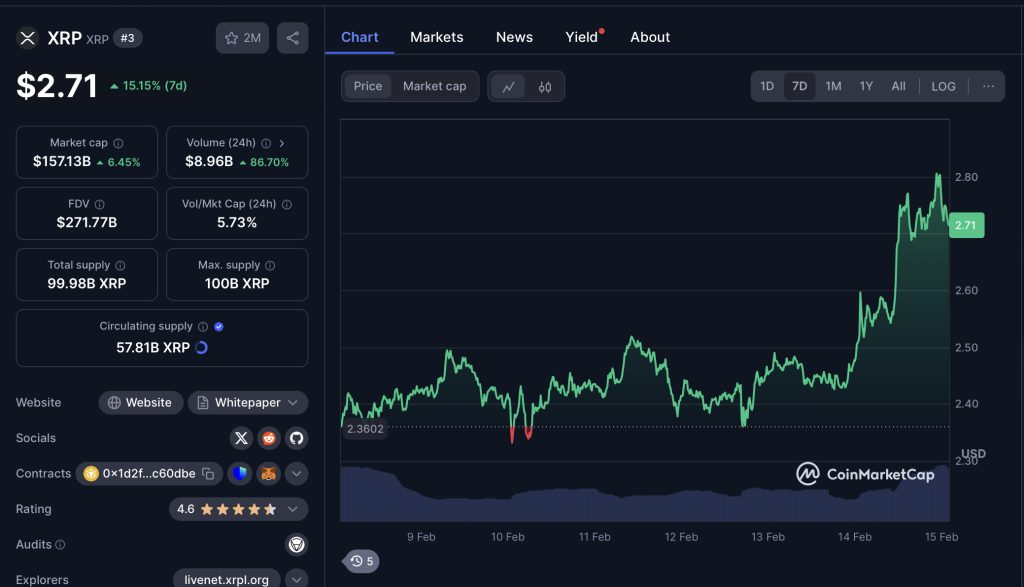This screenshot has width=1024, height=587.
Task: Open the livenet.xrpl.org explorer link
Action: 226,579
